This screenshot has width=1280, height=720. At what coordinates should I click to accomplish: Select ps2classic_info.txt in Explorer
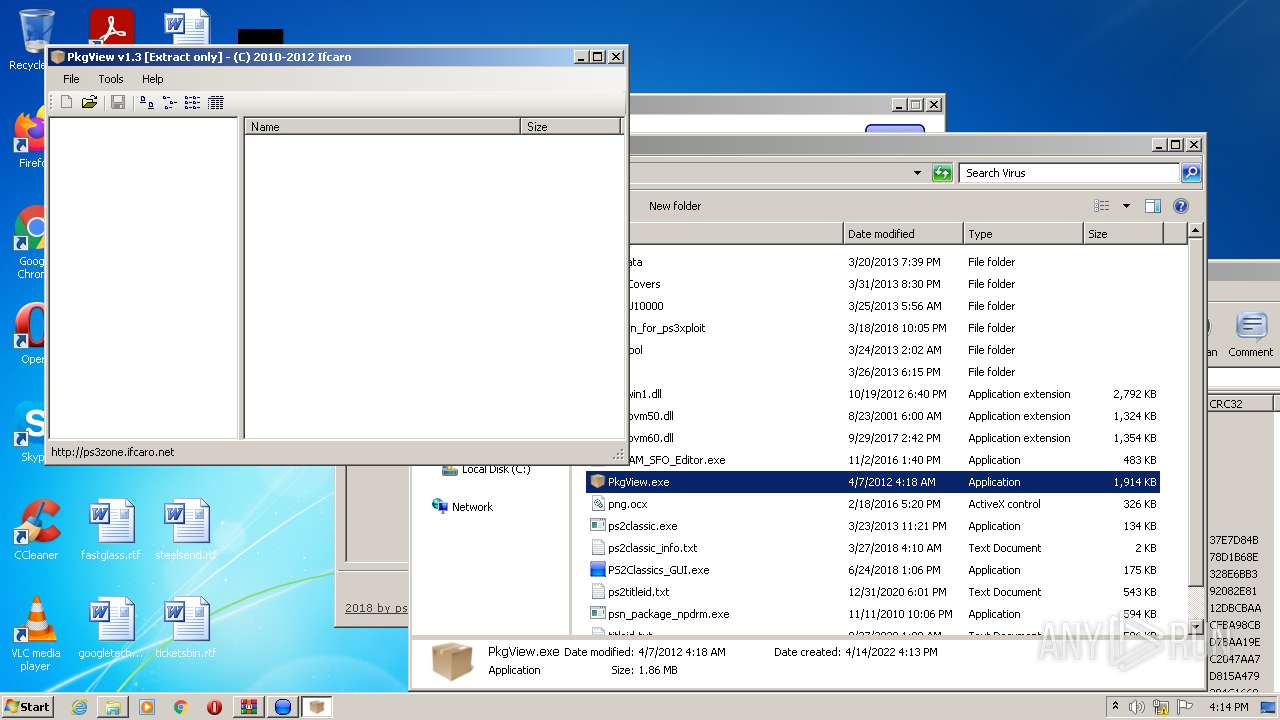(872, 548)
